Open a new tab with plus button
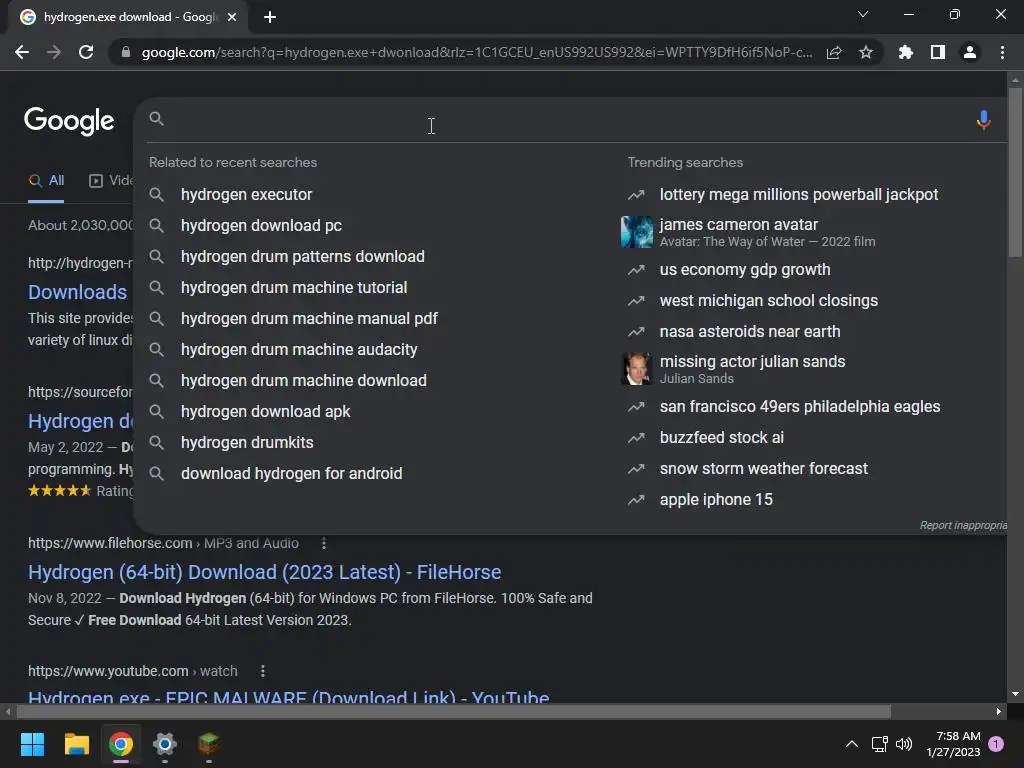This screenshot has height=768, width=1024. coord(270,17)
